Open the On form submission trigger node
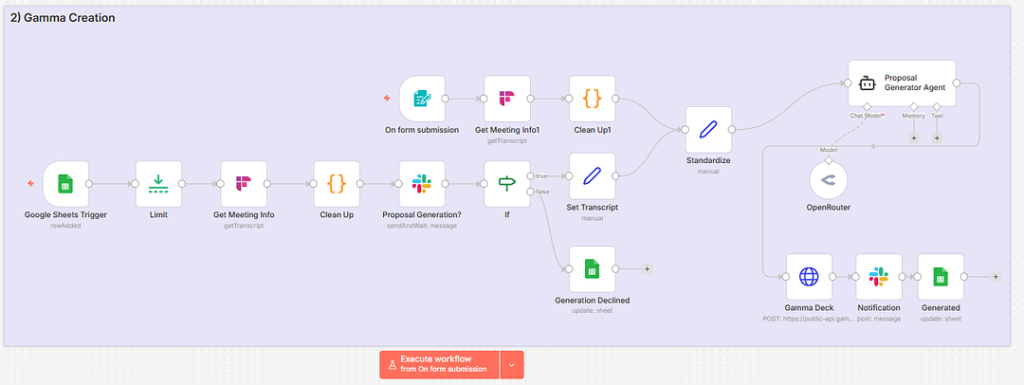This screenshot has height=385, width=1024. click(422, 99)
